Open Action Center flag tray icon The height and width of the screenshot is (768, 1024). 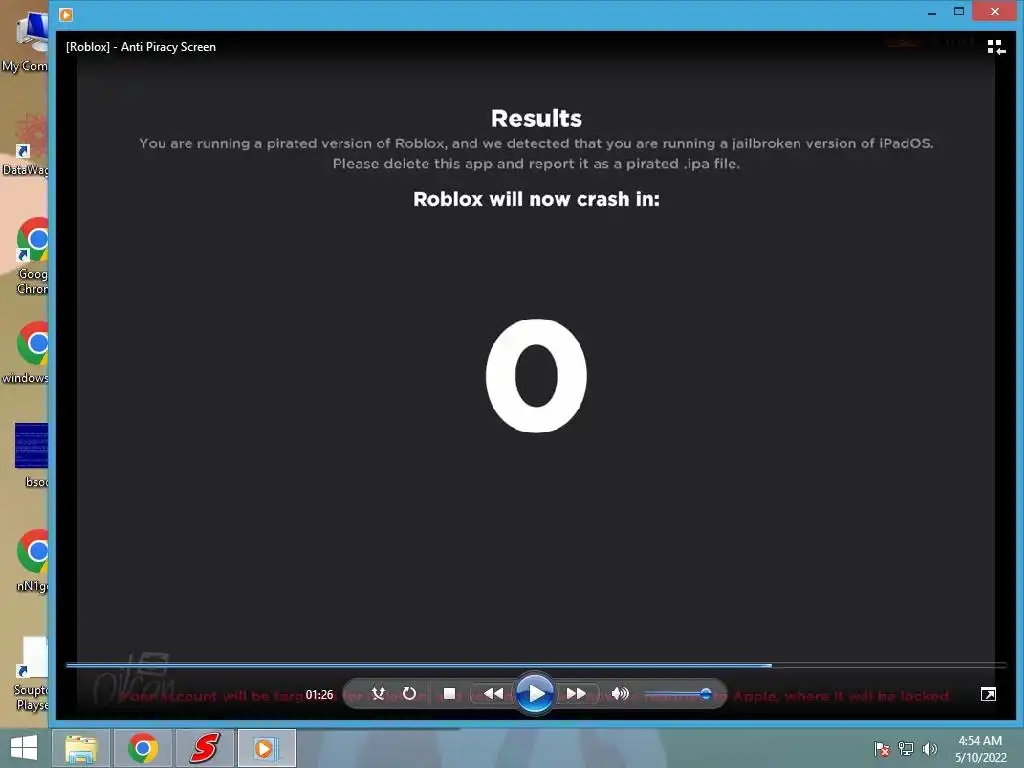pyautogui.click(x=882, y=749)
